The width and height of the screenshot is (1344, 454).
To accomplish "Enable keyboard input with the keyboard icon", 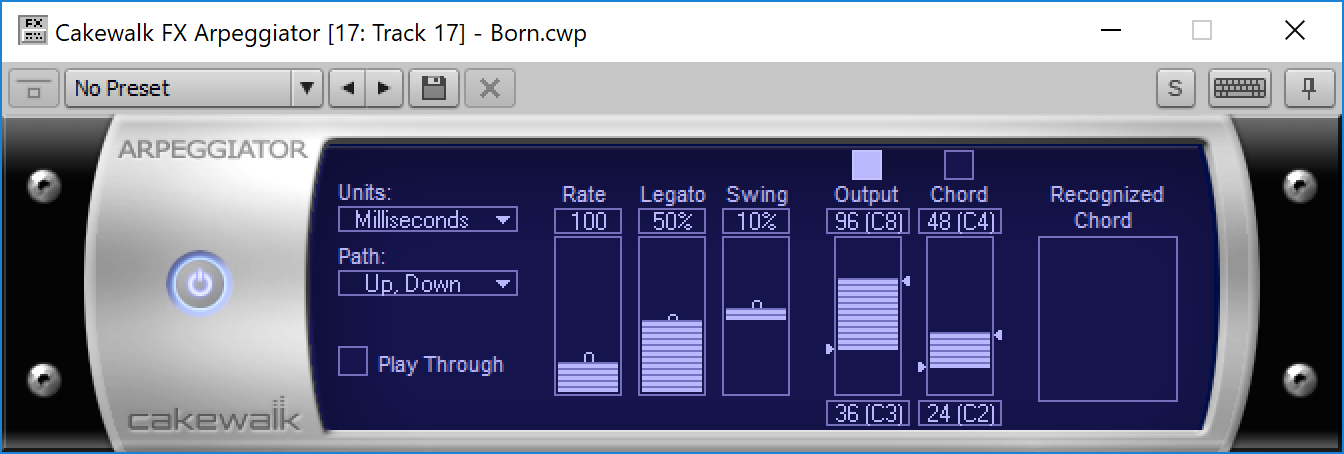I will pyautogui.click(x=1239, y=88).
